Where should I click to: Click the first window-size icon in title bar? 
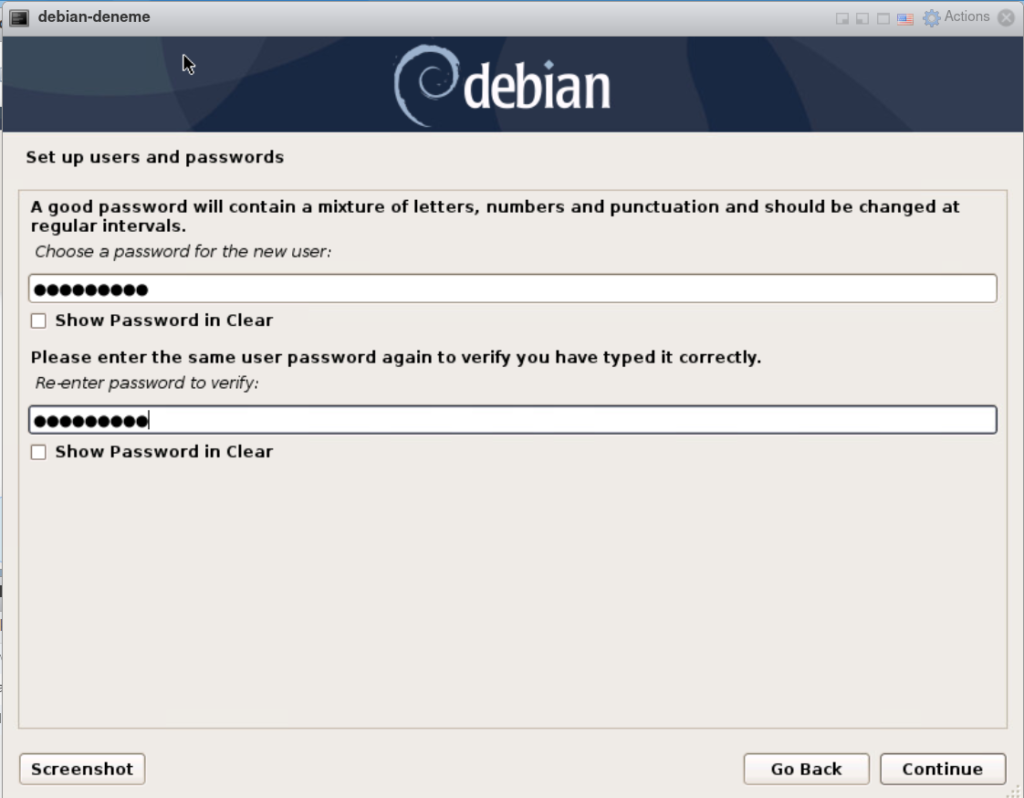[x=842, y=19]
